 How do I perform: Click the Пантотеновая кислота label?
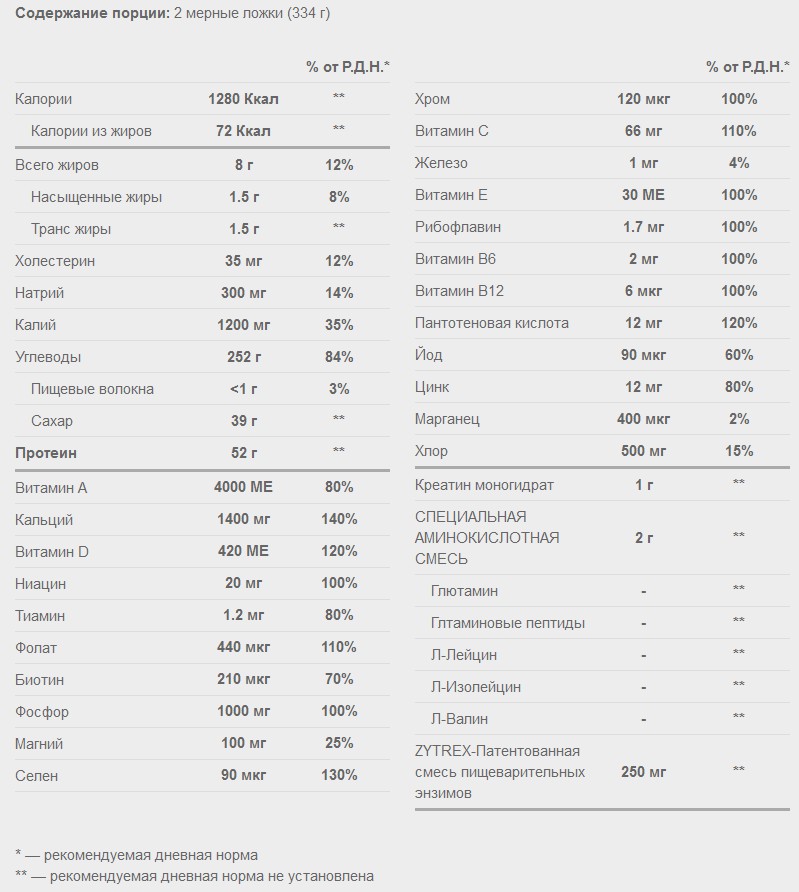491,323
